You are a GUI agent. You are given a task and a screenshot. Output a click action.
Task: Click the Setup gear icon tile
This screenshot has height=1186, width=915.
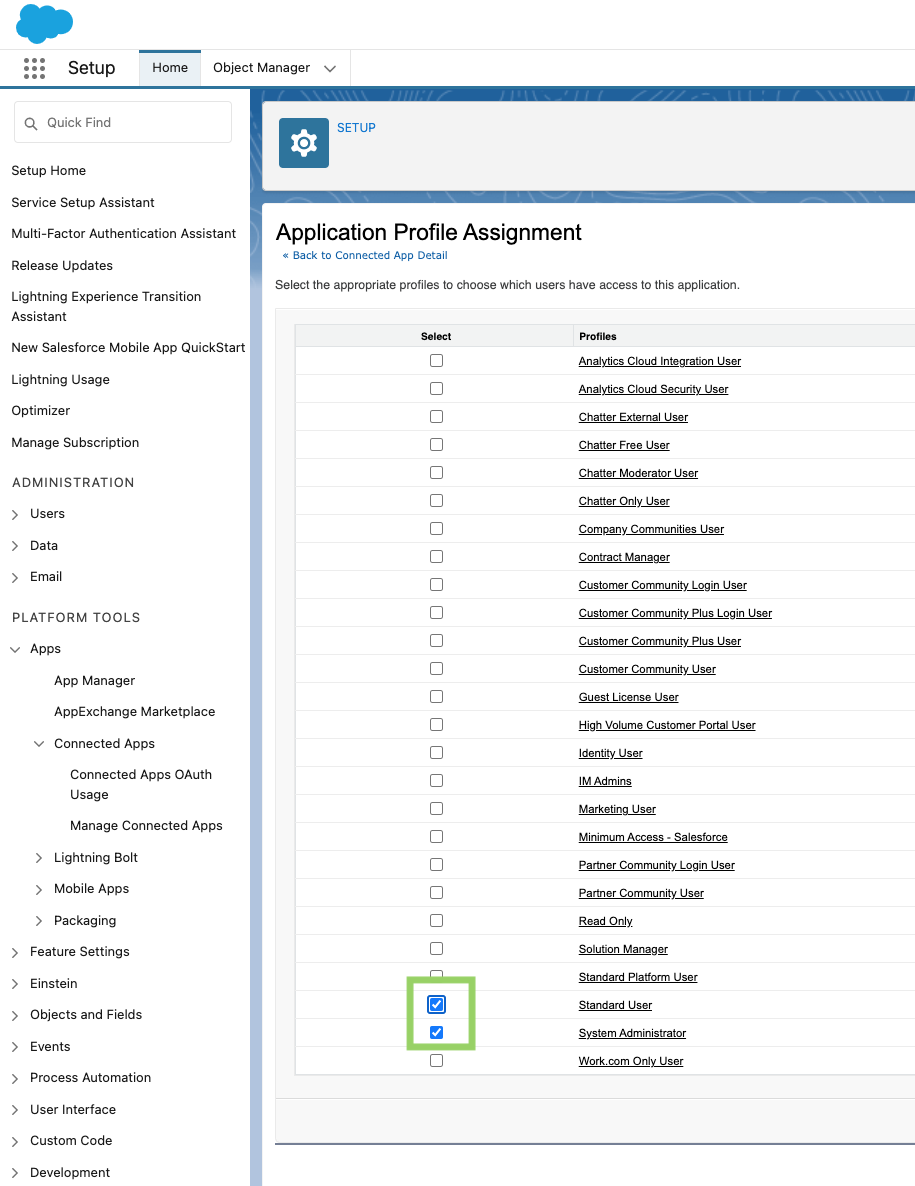coord(304,143)
